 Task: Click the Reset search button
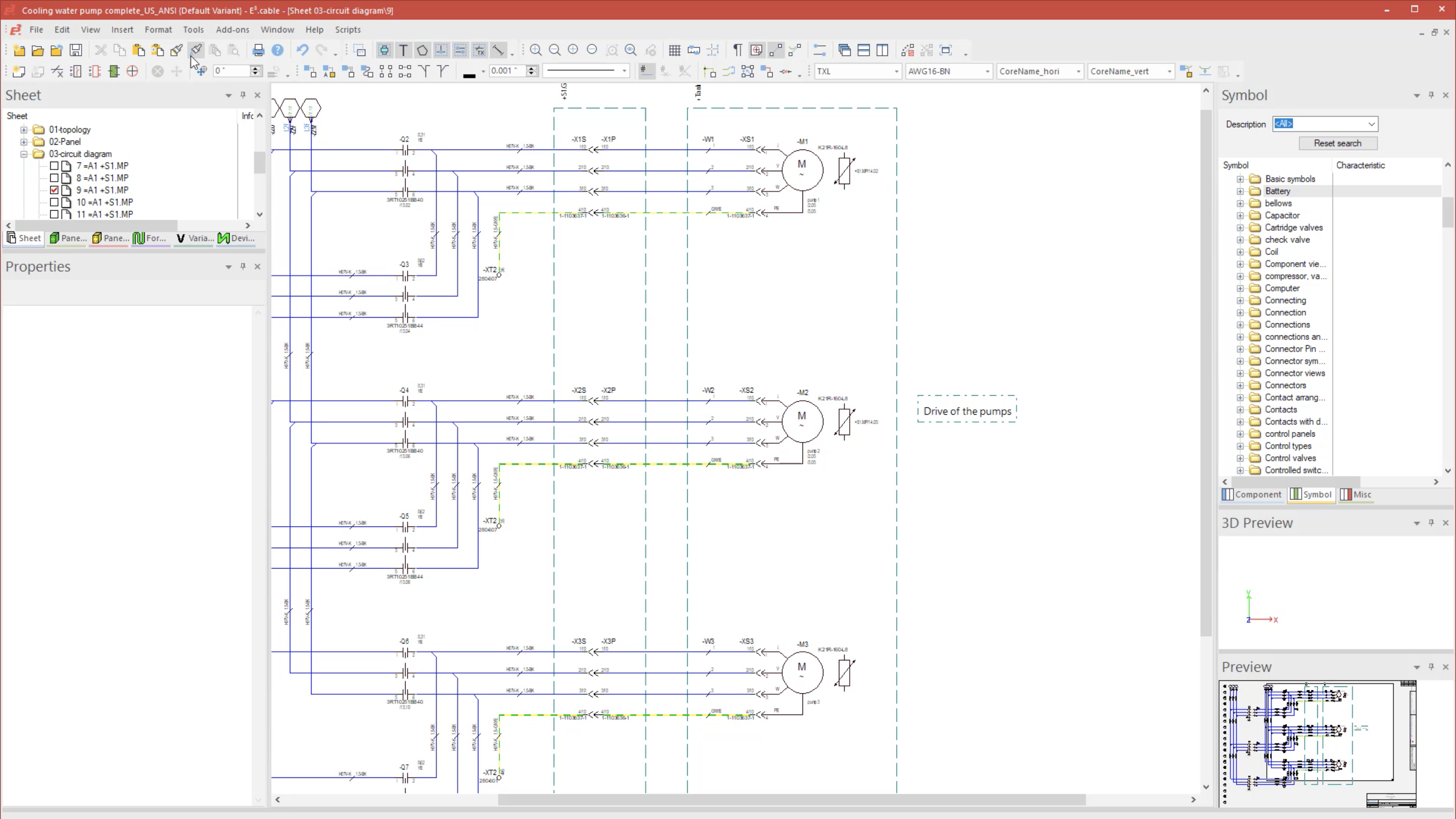[1337, 143]
